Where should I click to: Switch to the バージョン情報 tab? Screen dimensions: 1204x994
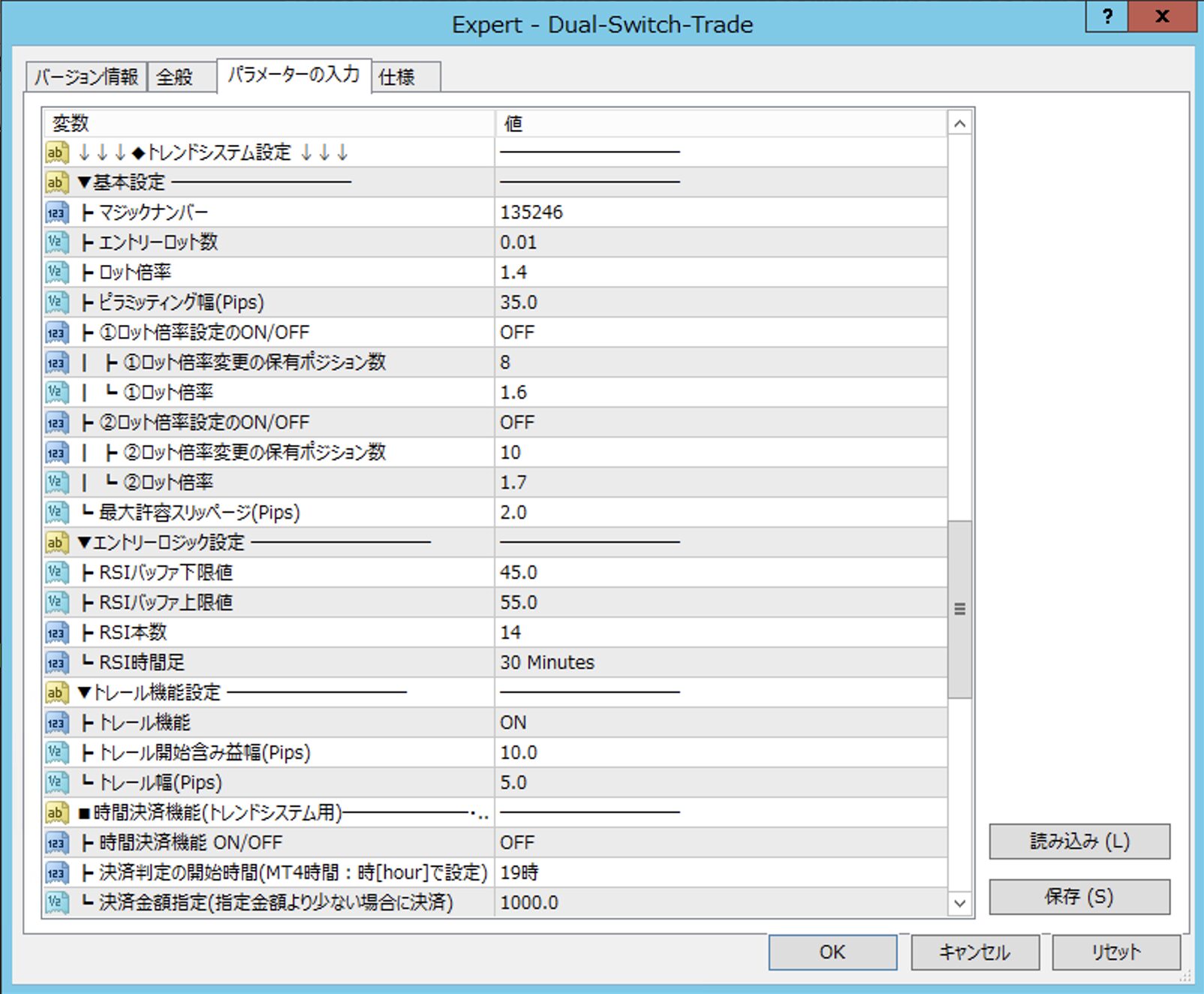pyautogui.click(x=86, y=77)
